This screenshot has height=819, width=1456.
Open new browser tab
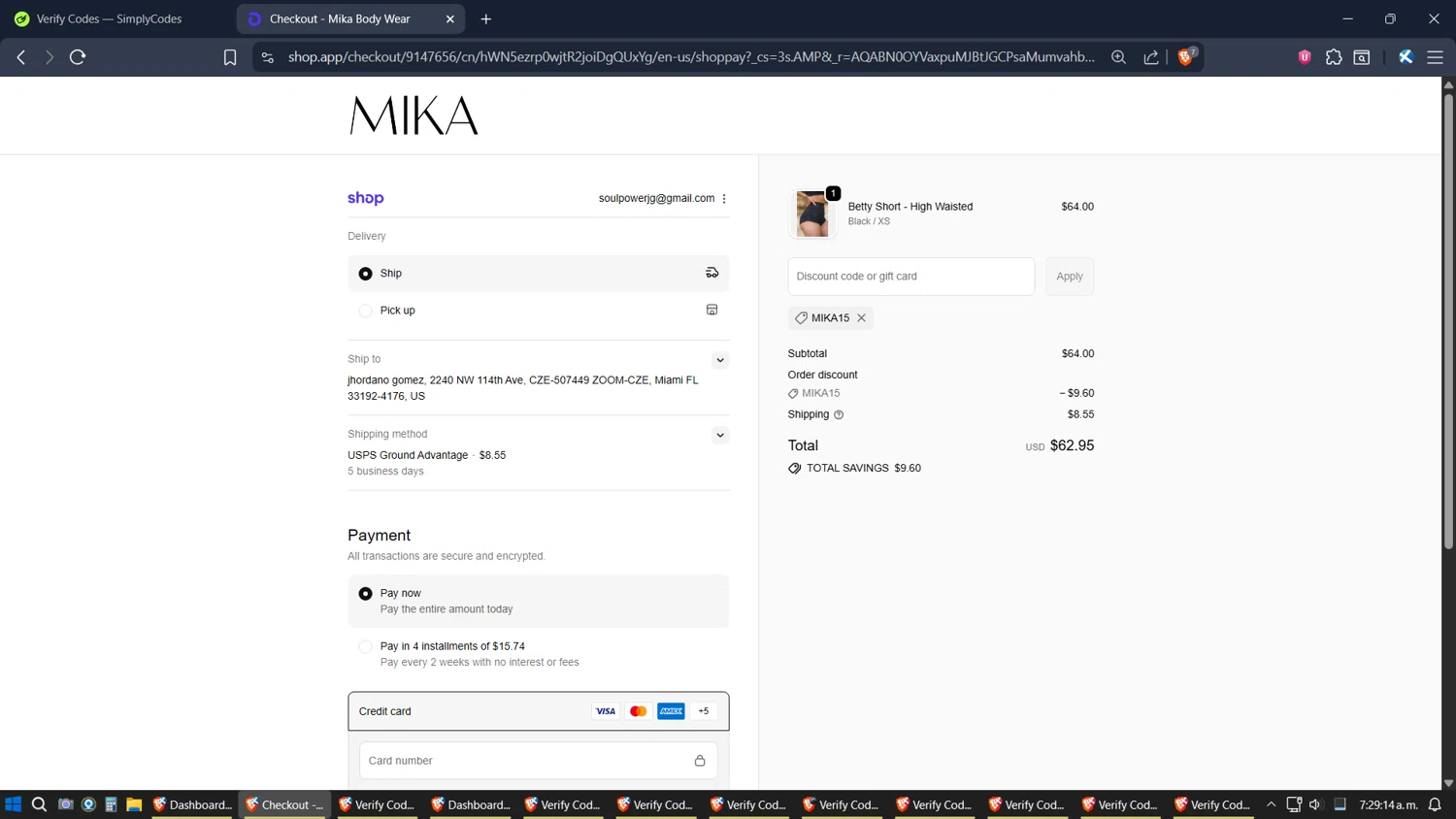click(486, 18)
